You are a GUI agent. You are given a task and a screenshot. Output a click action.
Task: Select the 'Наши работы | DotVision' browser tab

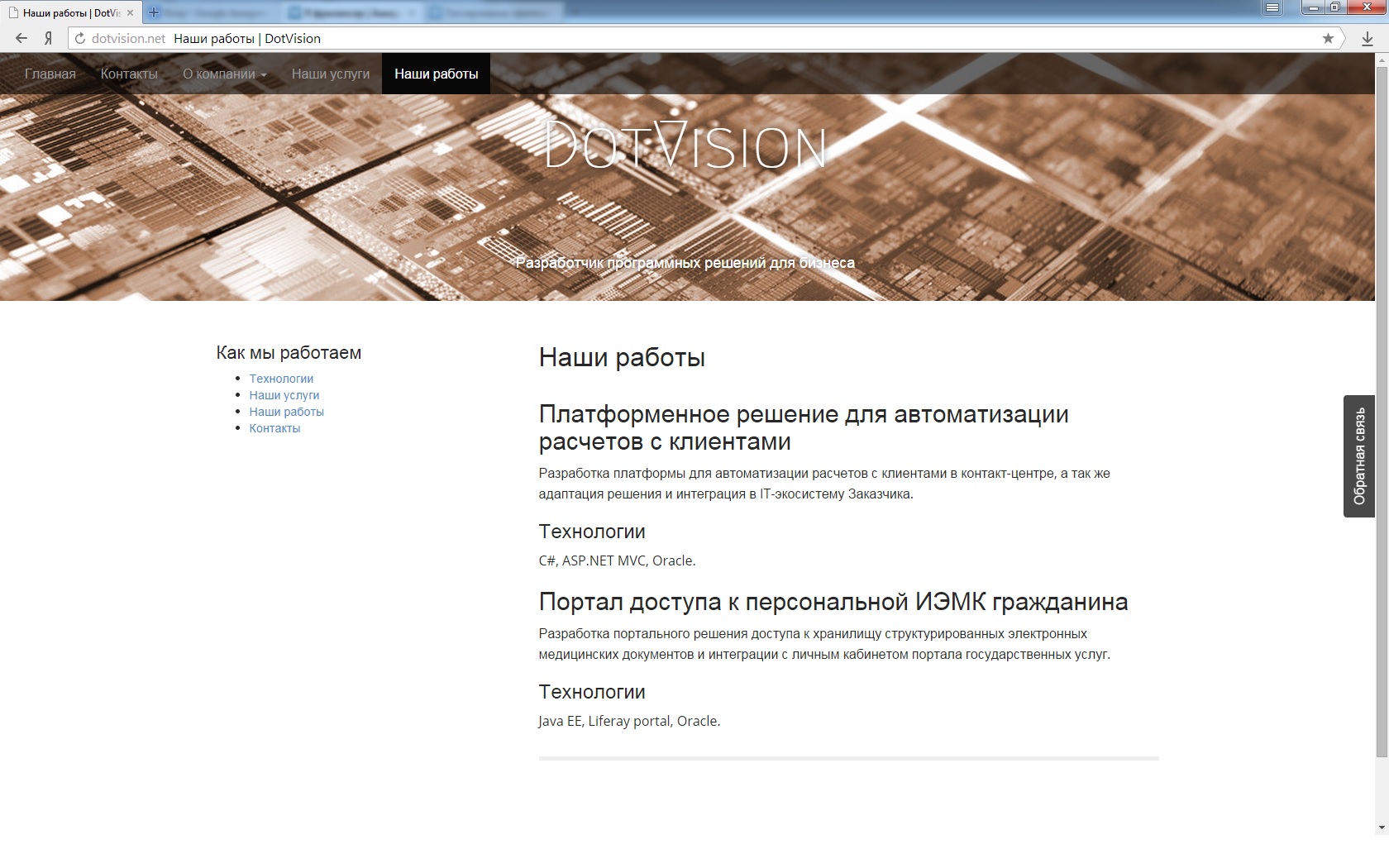pyautogui.click(x=70, y=12)
